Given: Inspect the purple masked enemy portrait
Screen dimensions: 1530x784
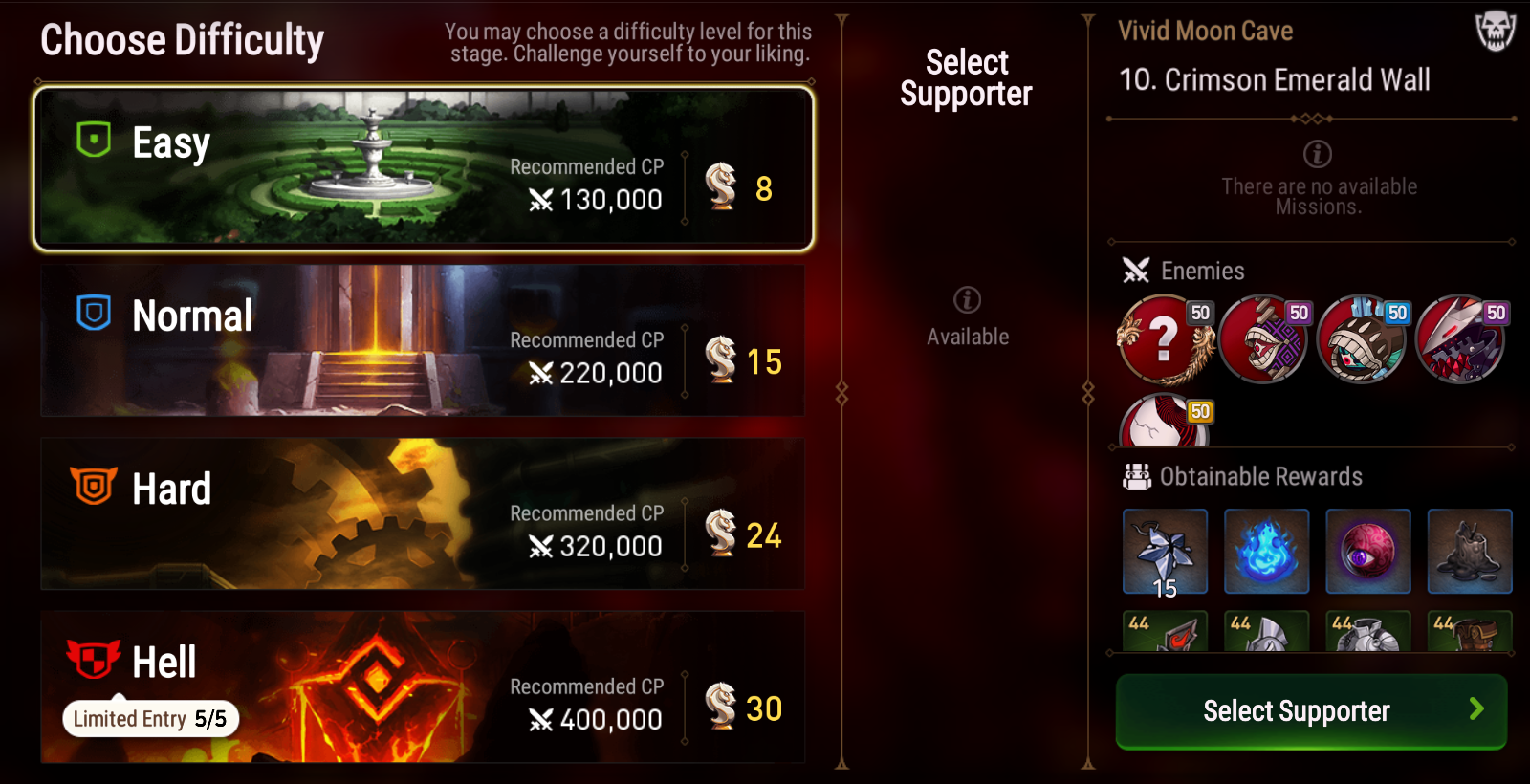Looking at the screenshot, I should 1264,338.
